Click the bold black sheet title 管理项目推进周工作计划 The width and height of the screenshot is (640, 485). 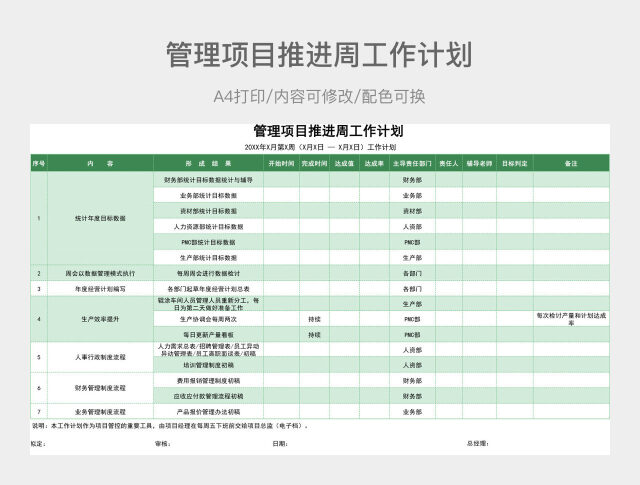(329, 131)
